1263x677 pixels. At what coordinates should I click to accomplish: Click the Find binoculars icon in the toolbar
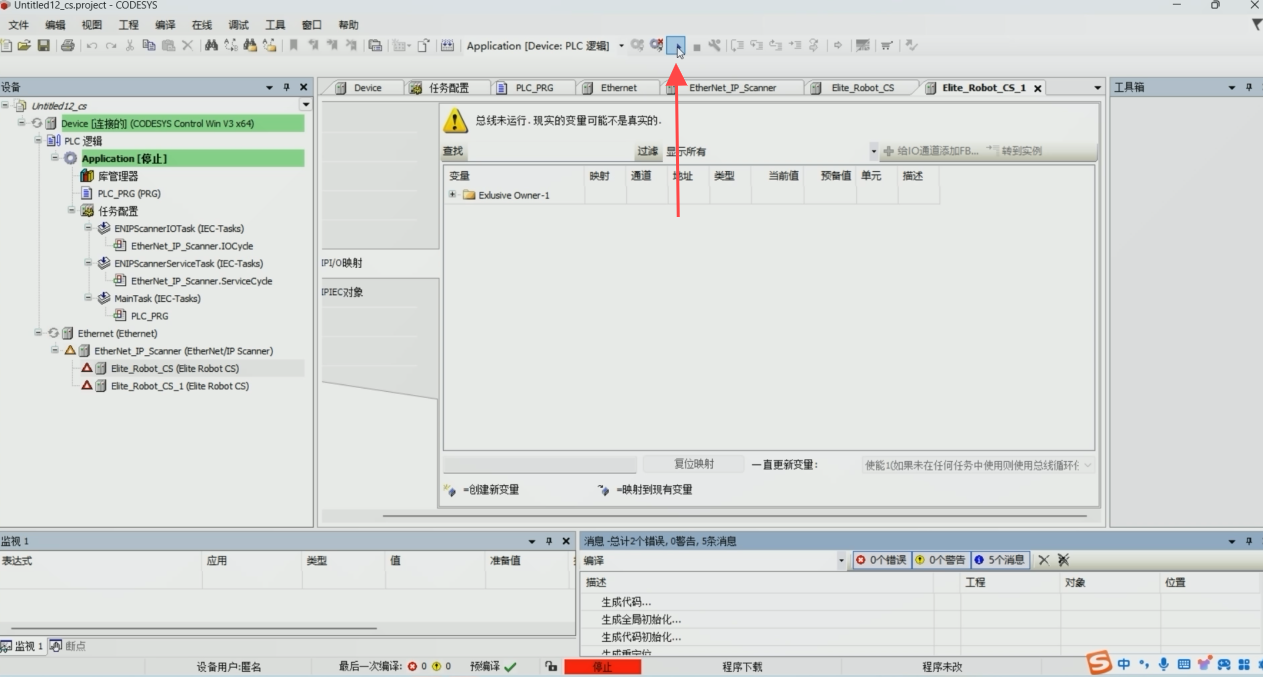click(211, 45)
